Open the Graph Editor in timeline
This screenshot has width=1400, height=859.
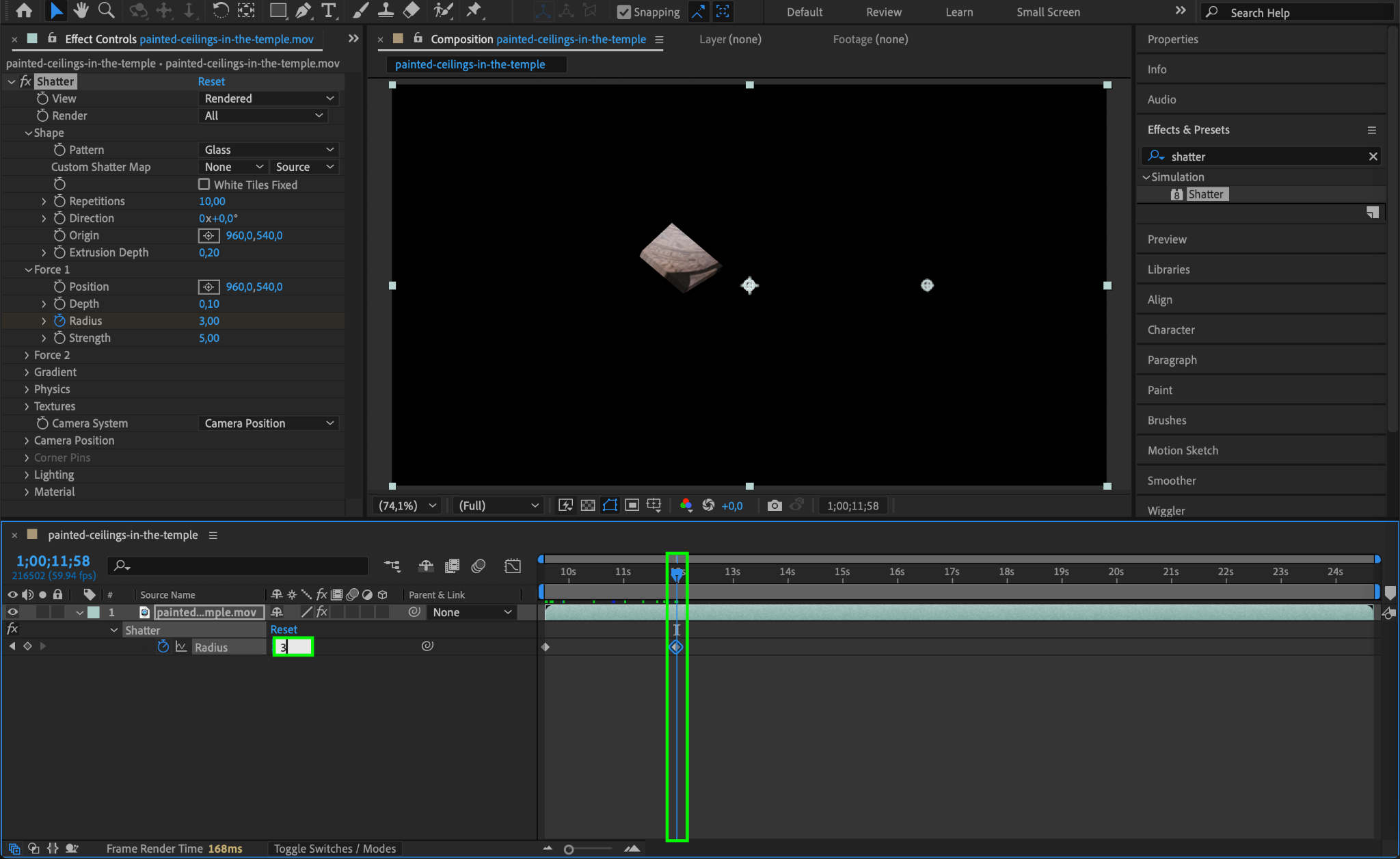[x=513, y=566]
